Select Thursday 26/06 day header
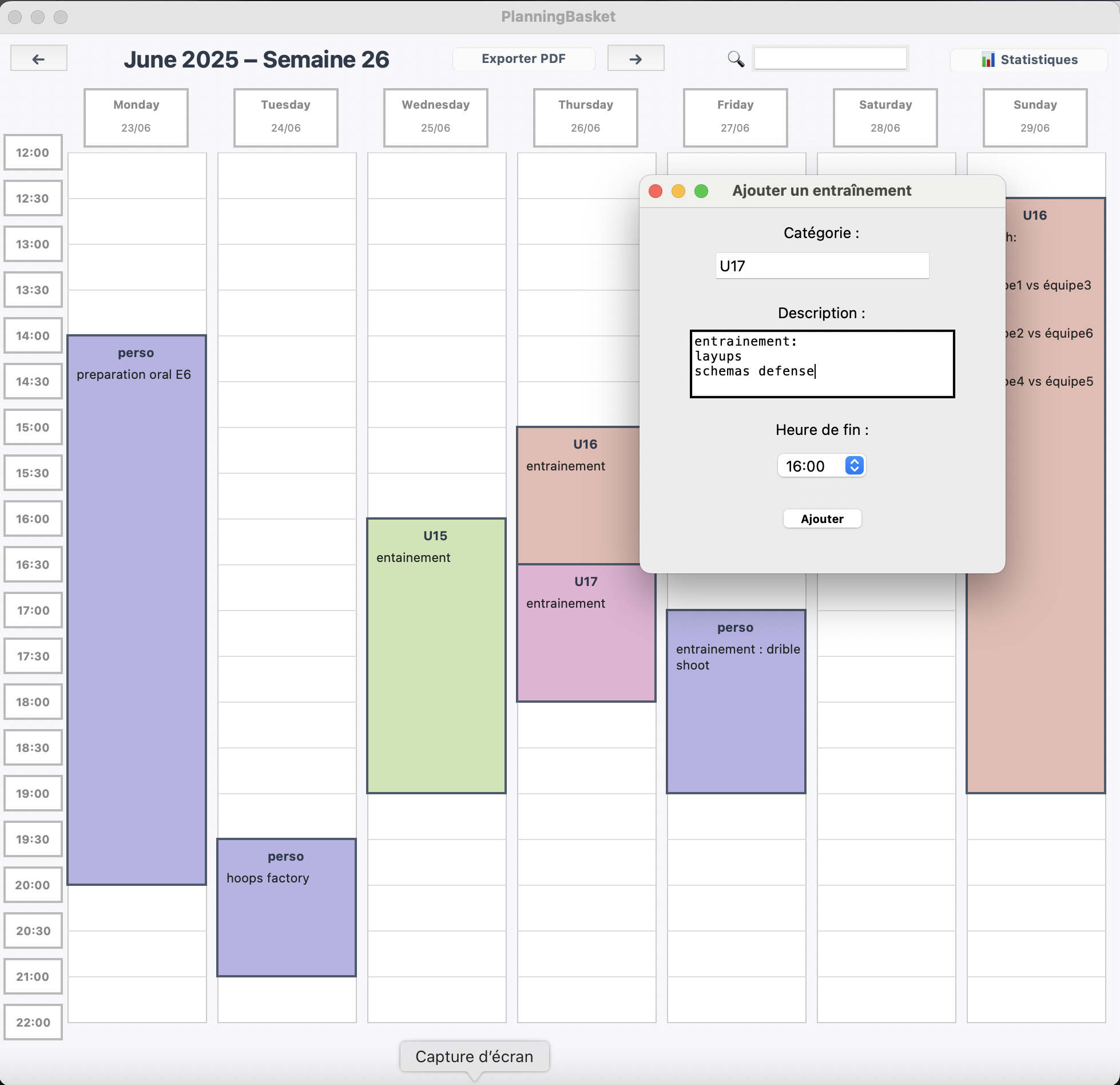The height and width of the screenshot is (1085, 1120). 586,117
